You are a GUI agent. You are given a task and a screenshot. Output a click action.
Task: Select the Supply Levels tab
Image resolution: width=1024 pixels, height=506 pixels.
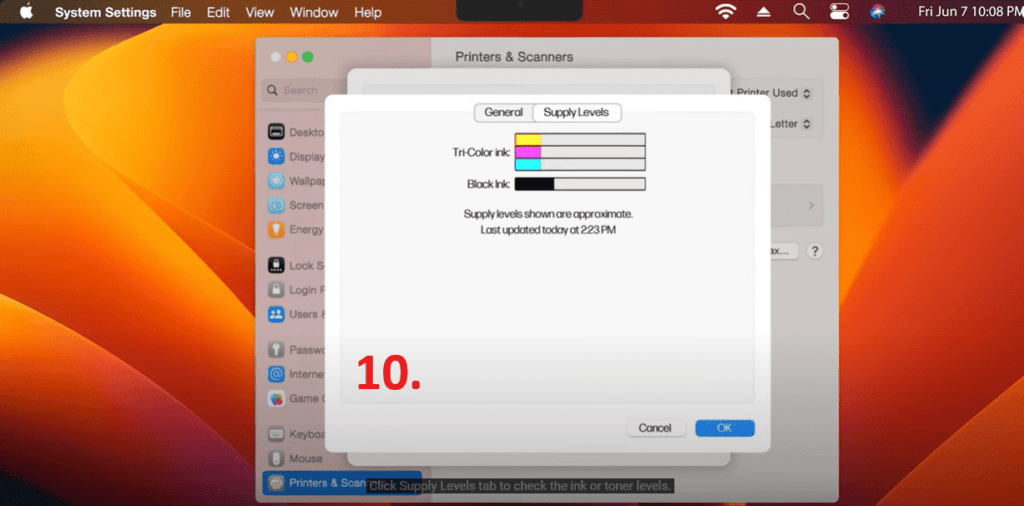(576, 113)
